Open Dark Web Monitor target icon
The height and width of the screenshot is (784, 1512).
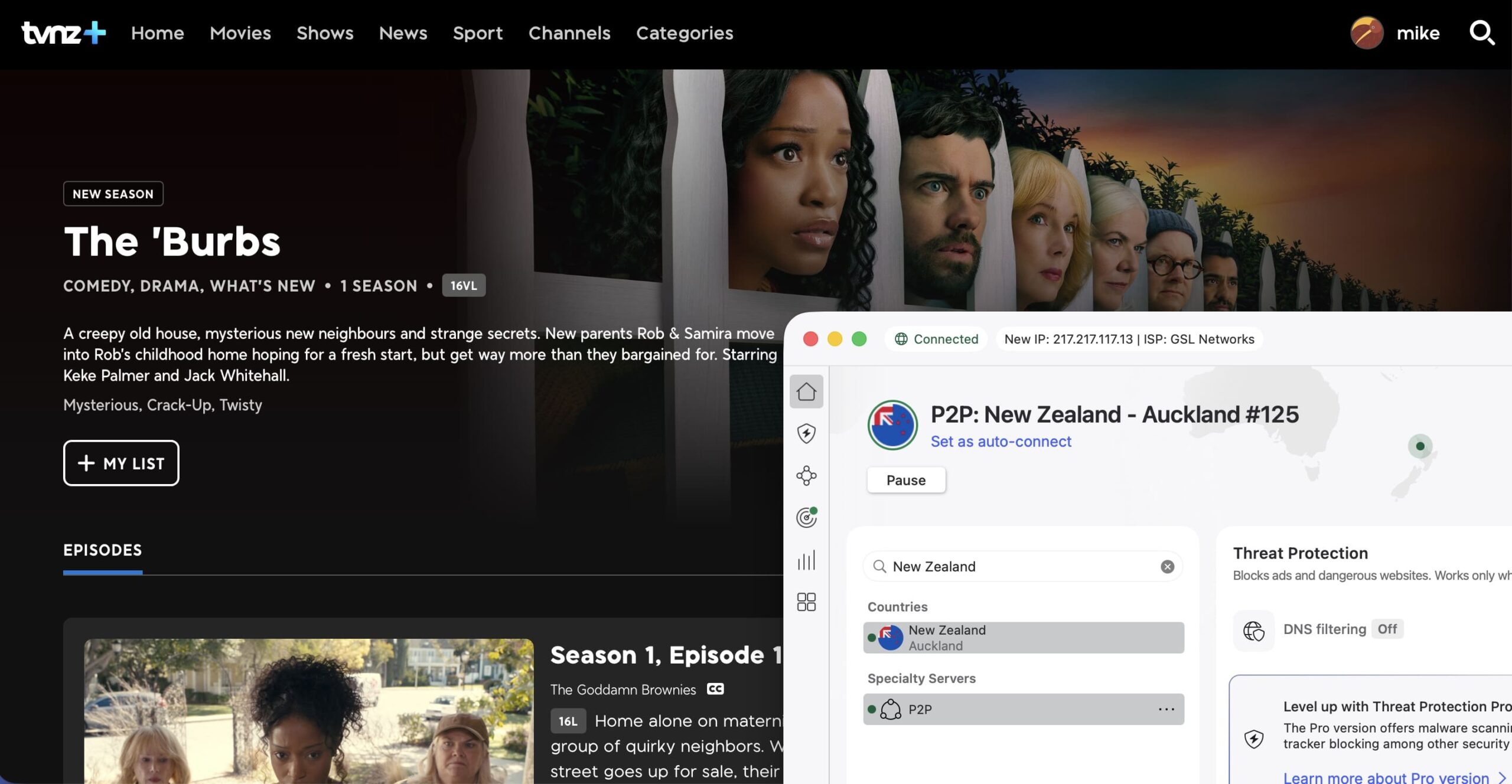(x=806, y=518)
